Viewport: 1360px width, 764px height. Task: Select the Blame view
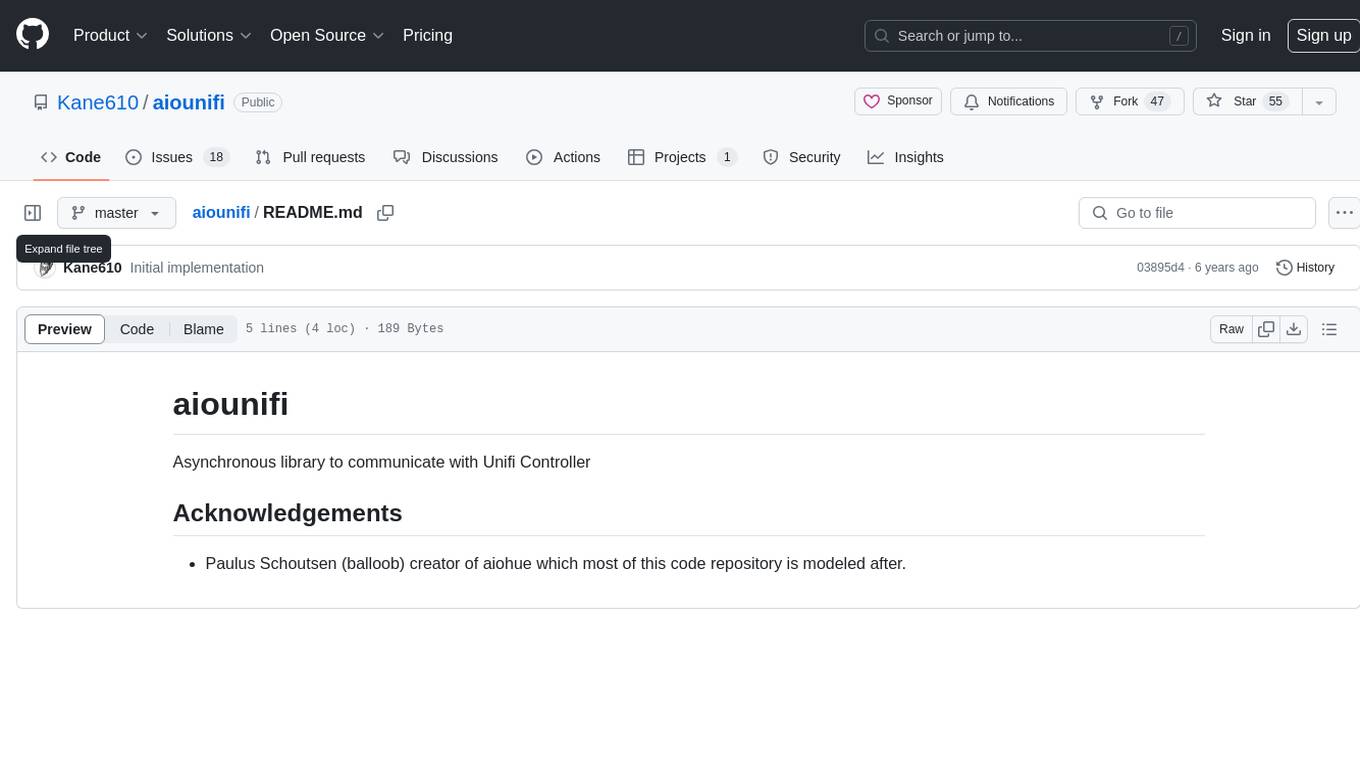[203, 329]
